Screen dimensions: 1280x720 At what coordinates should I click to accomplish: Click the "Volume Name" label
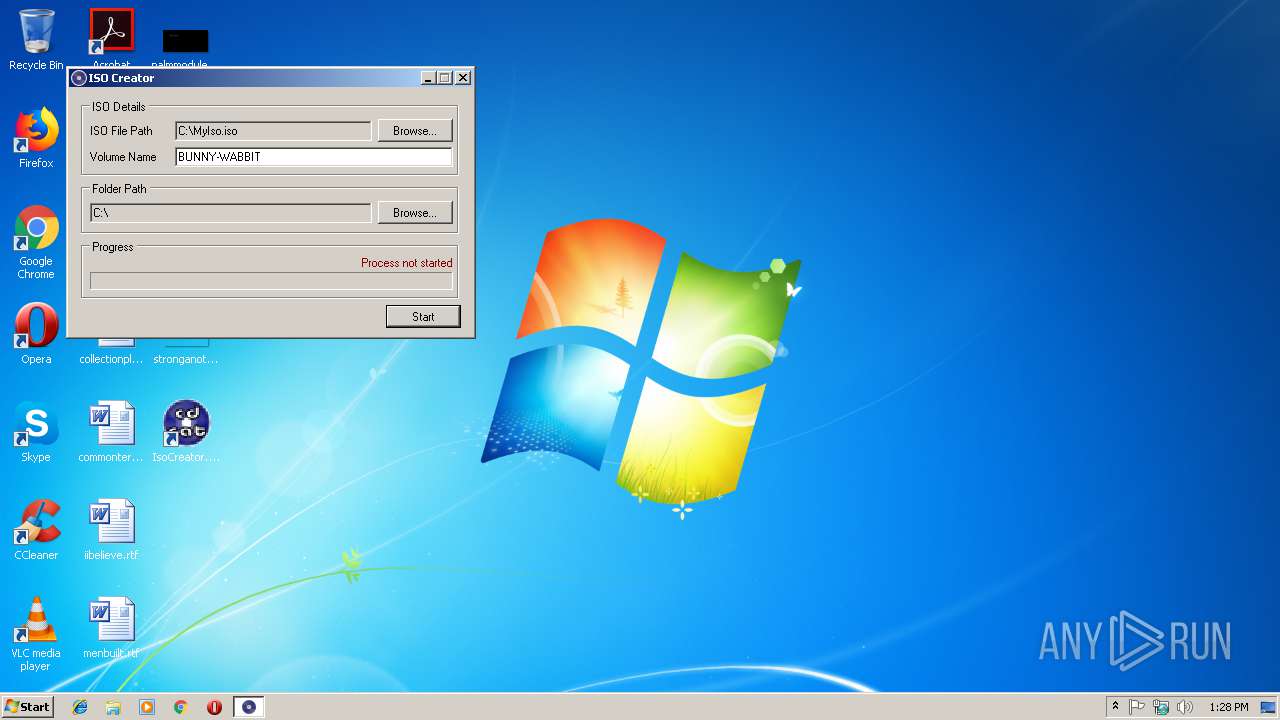pos(123,157)
